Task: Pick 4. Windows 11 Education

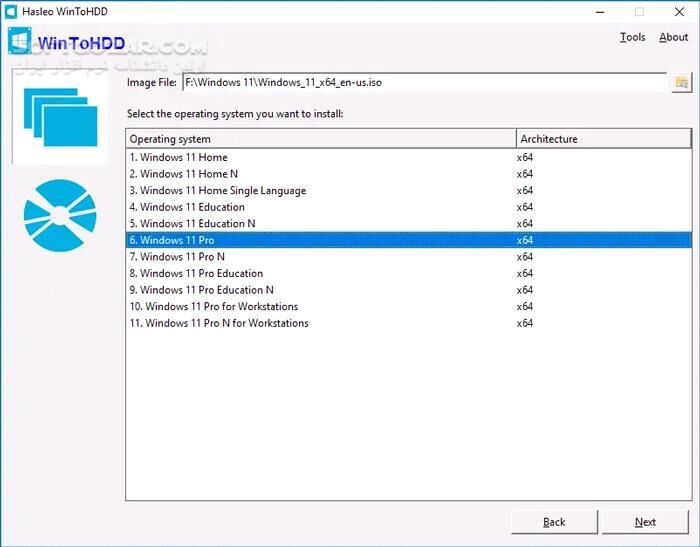Action: tap(408, 207)
